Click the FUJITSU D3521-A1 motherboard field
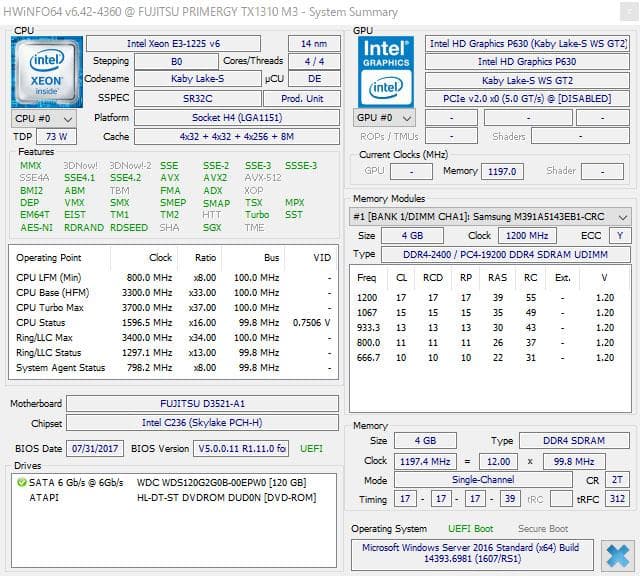Image resolution: width=640 pixels, height=576 pixels. pyautogui.click(x=202, y=404)
